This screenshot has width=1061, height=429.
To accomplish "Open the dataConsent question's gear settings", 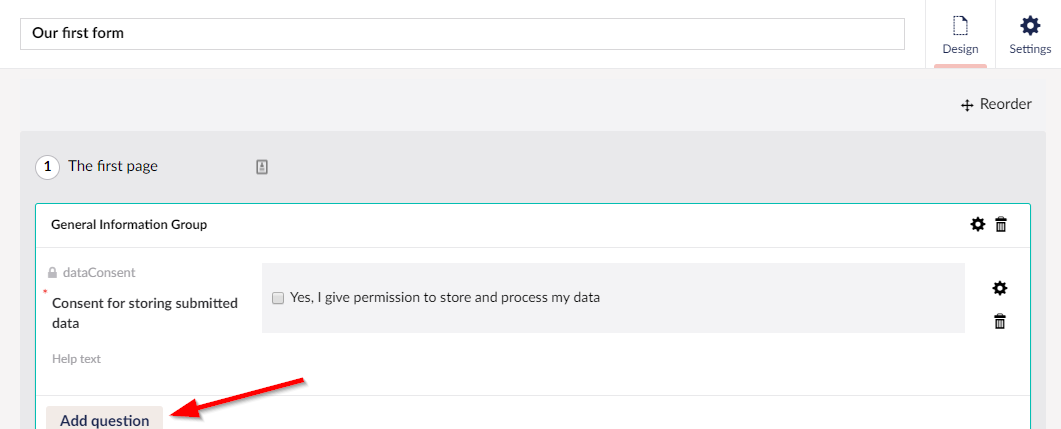I will tap(999, 288).
